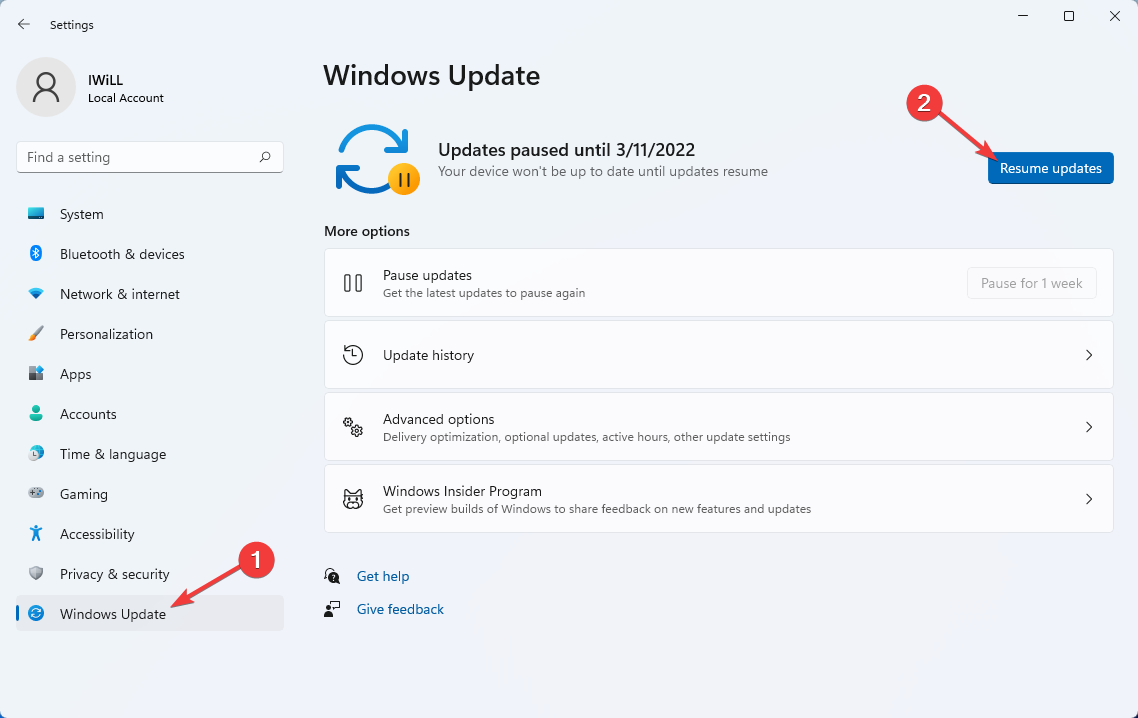Click the Accounts person icon
1138x718 pixels.
point(36,413)
